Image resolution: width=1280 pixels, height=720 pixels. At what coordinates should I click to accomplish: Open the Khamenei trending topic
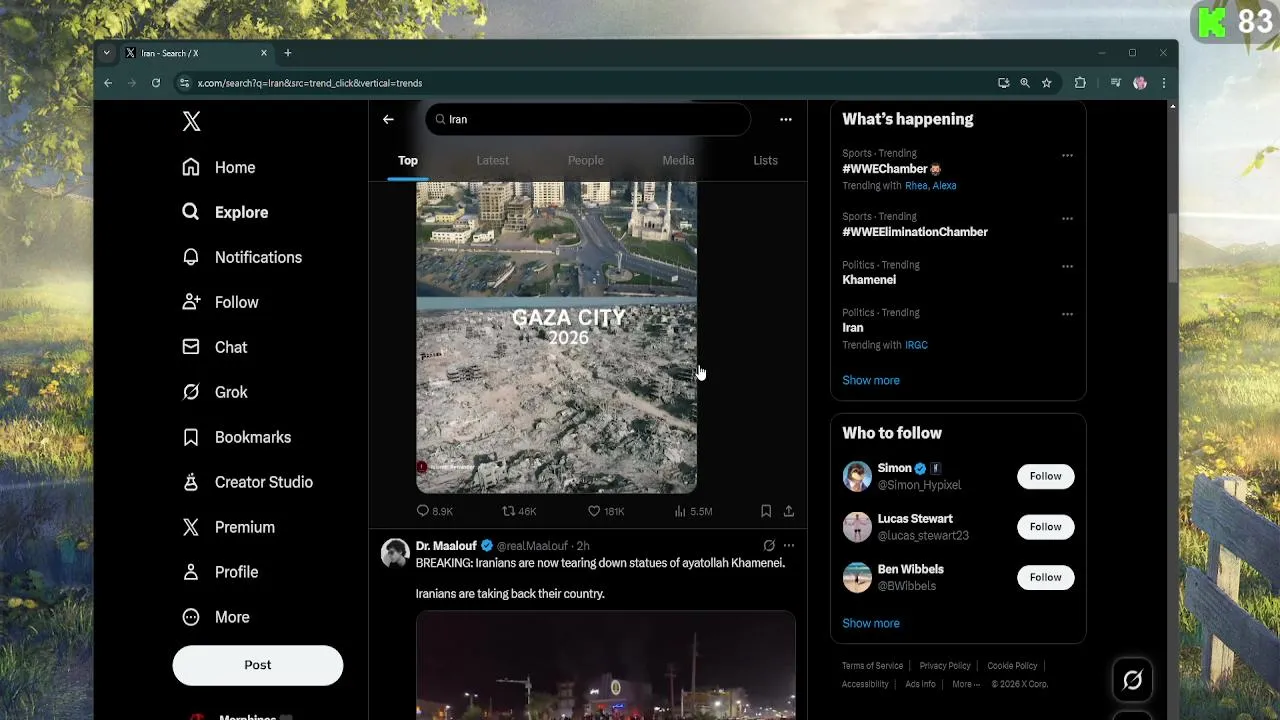[x=869, y=280]
